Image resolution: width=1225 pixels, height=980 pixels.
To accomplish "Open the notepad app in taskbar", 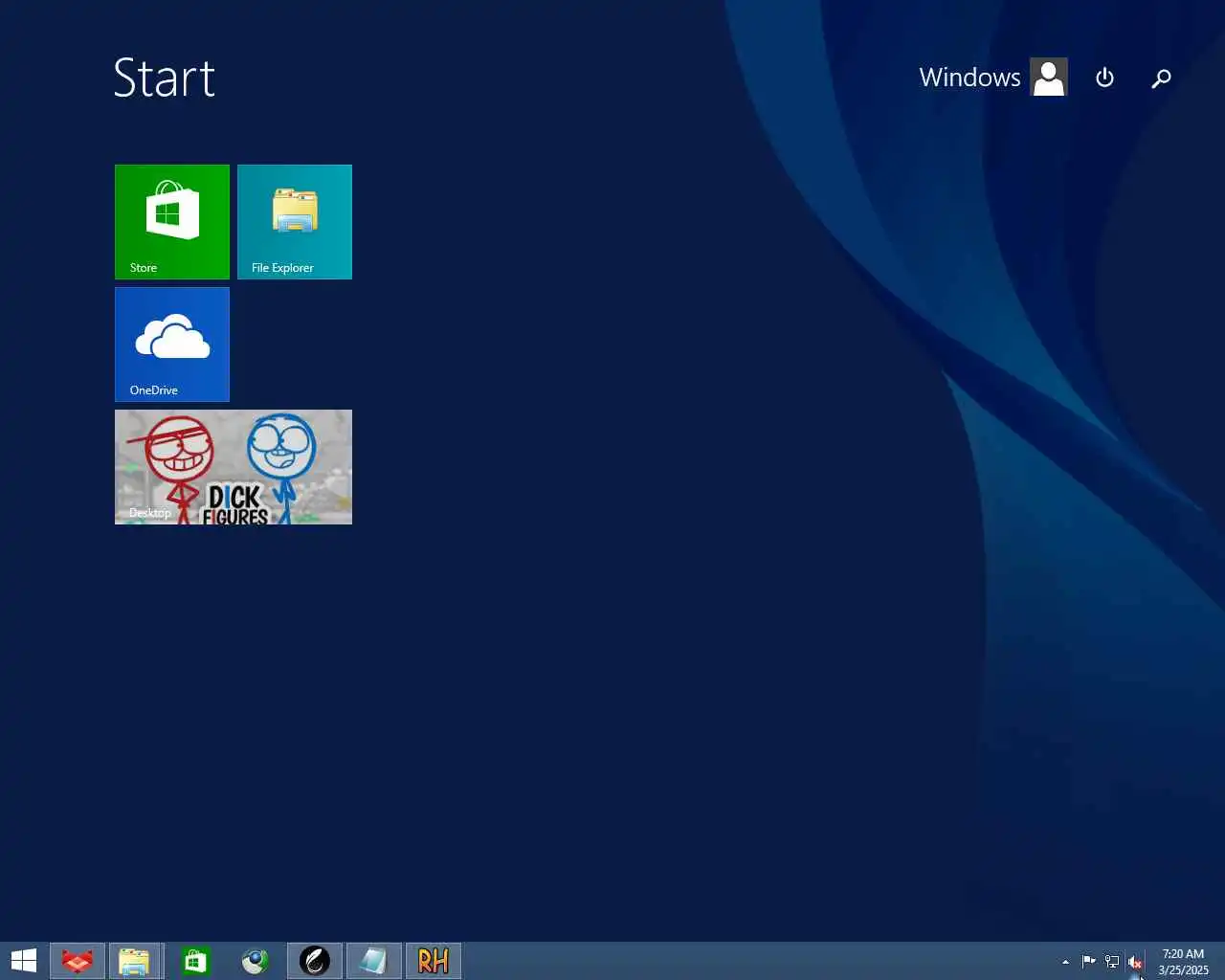I will click(x=373, y=961).
